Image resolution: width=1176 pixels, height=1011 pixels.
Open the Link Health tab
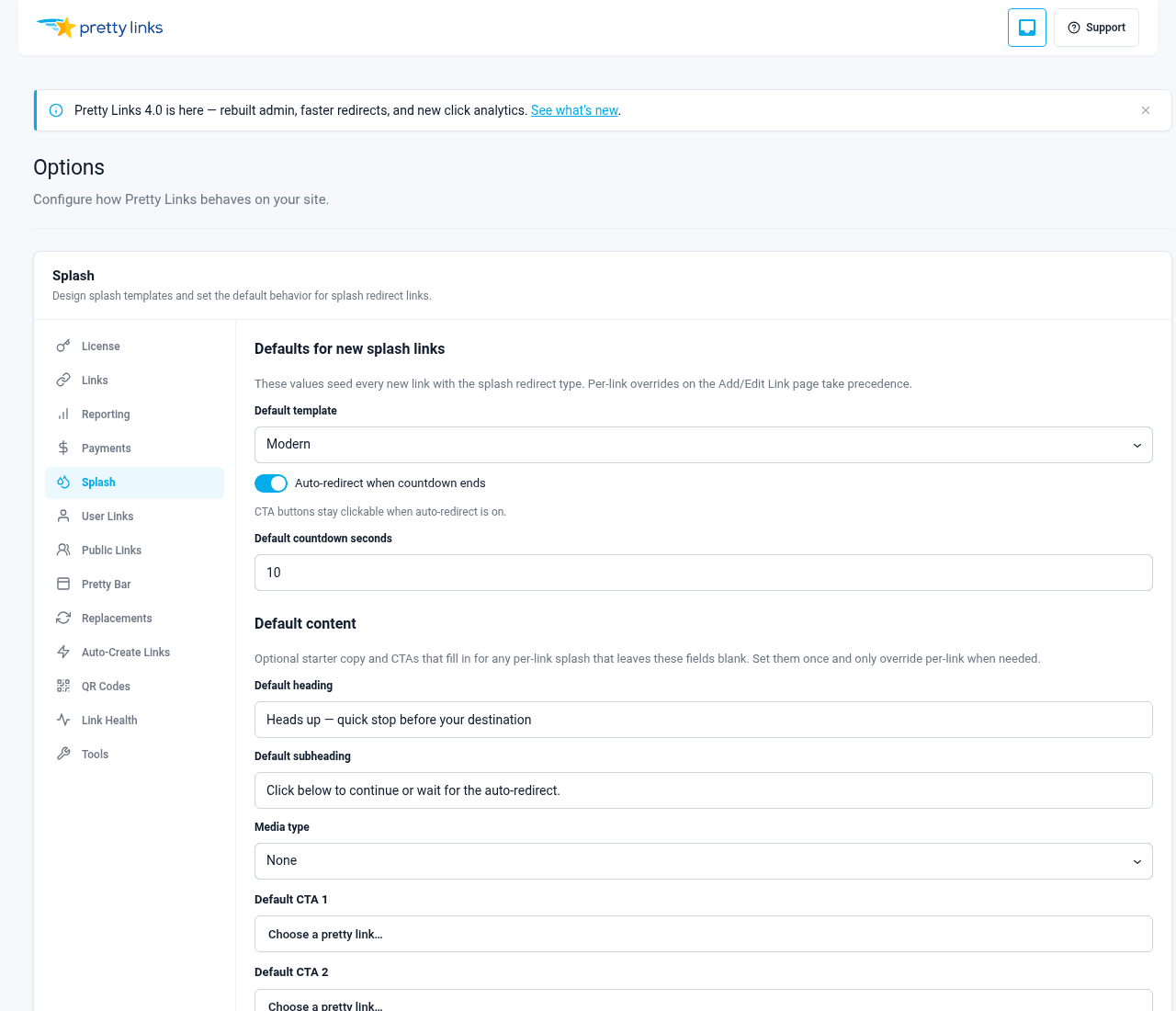(134, 721)
